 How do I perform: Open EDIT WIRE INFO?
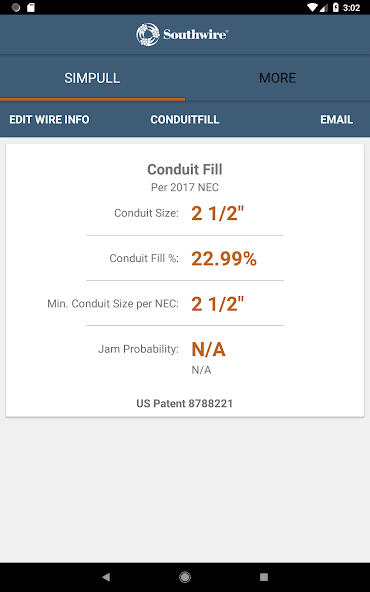(x=49, y=120)
